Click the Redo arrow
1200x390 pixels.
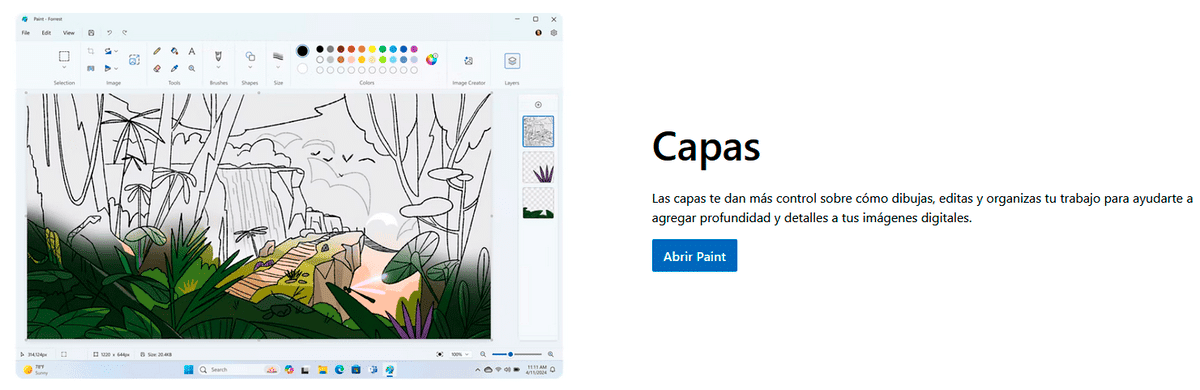(x=124, y=33)
